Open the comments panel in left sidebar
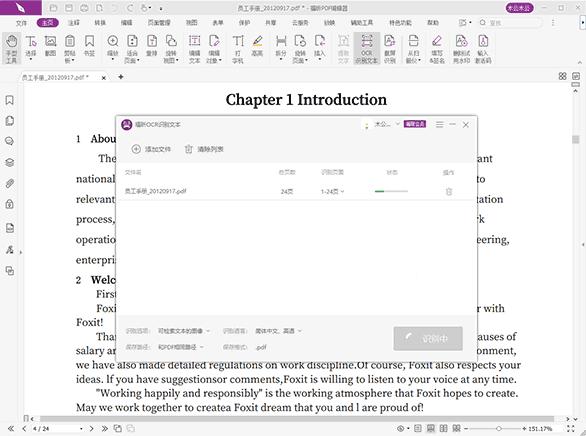This screenshot has width=586, height=436. [x=10, y=141]
